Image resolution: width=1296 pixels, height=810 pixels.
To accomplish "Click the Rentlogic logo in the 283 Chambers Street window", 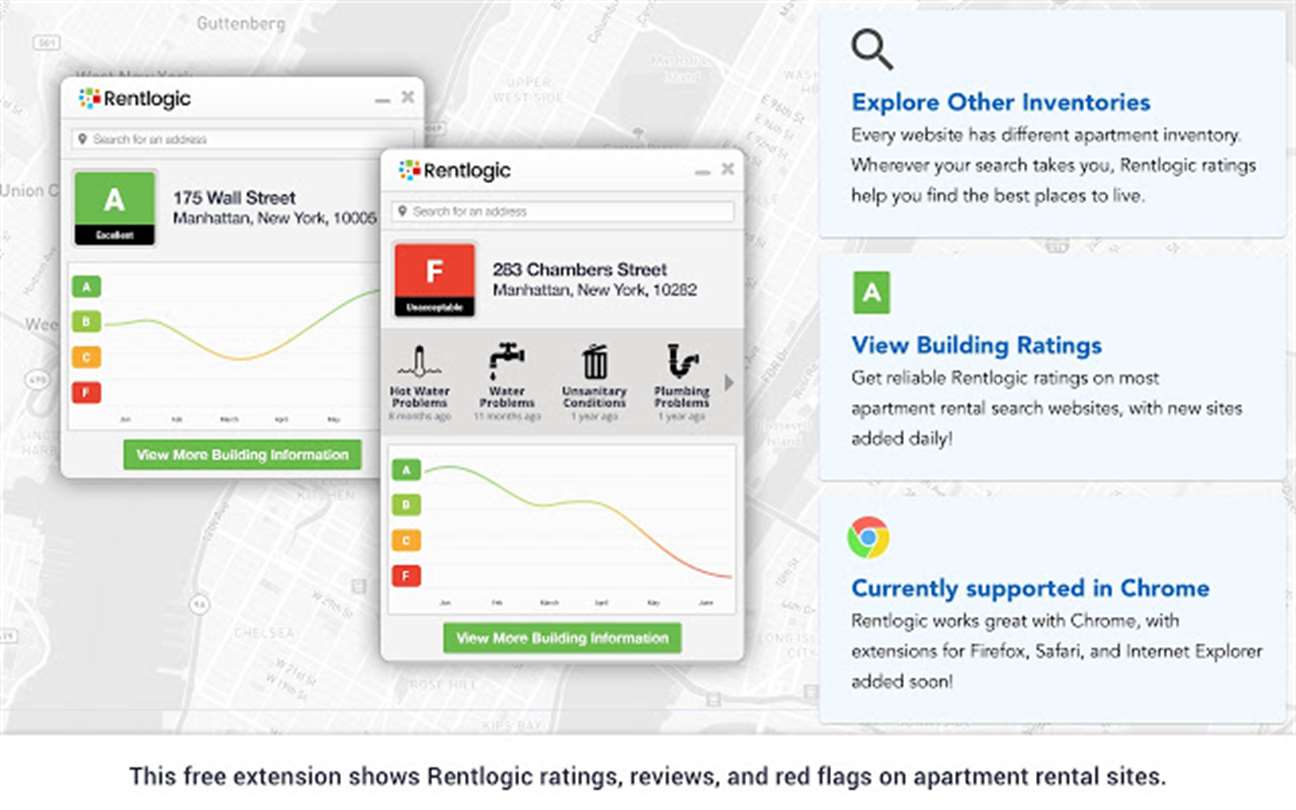I will coord(455,170).
